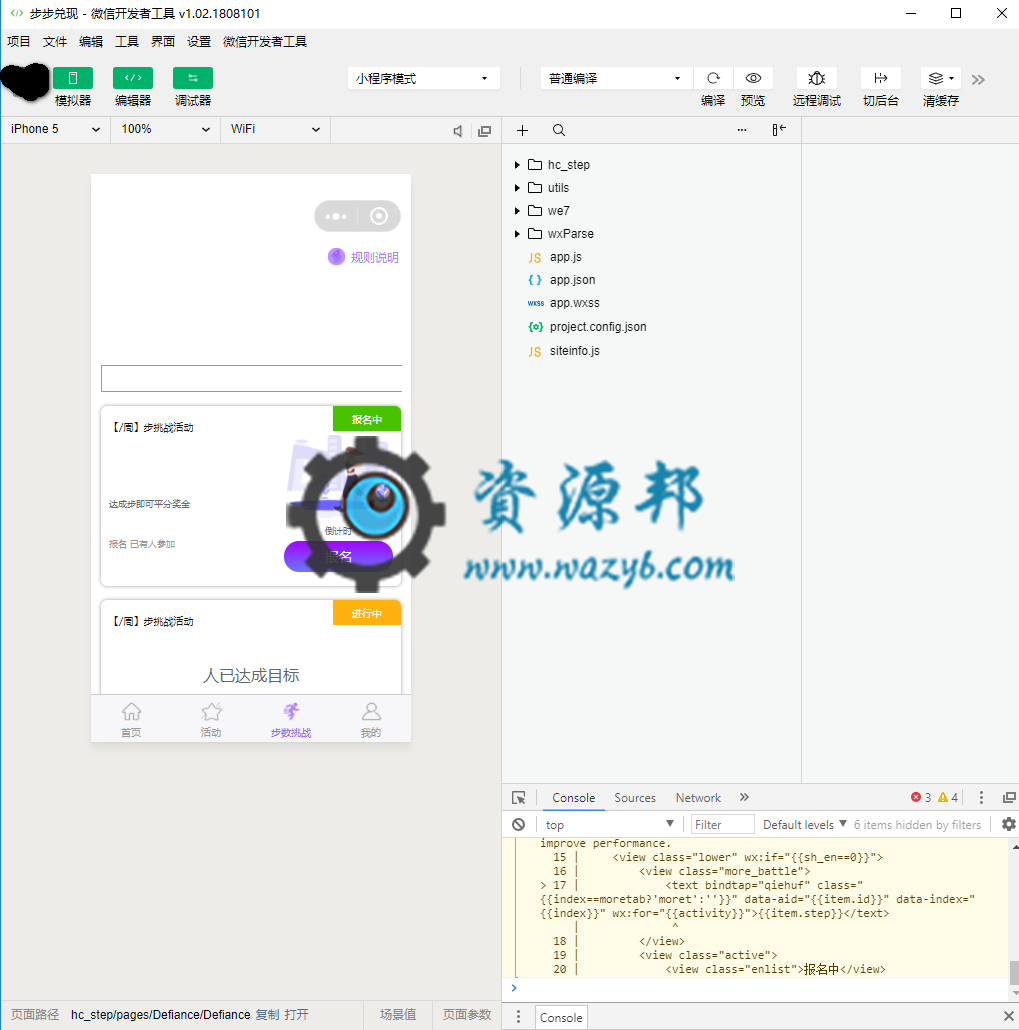This screenshot has height=1030, width=1019.
Task: Open the 文件 menu
Action: (x=55, y=42)
